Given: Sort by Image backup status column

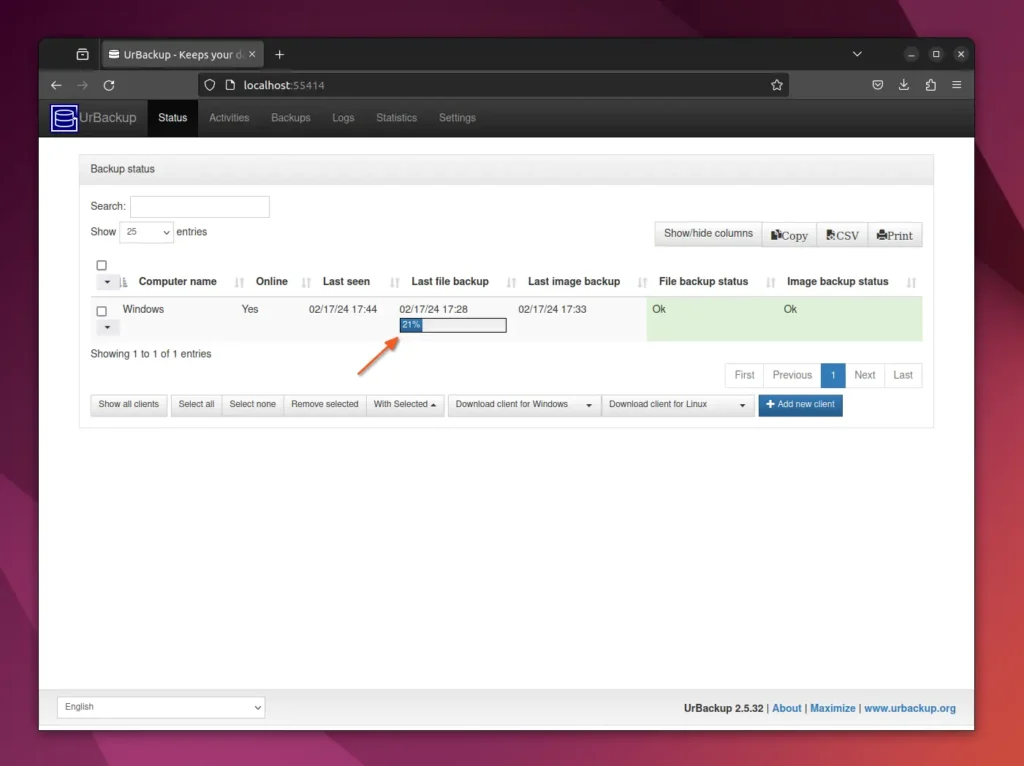Looking at the screenshot, I should [838, 281].
